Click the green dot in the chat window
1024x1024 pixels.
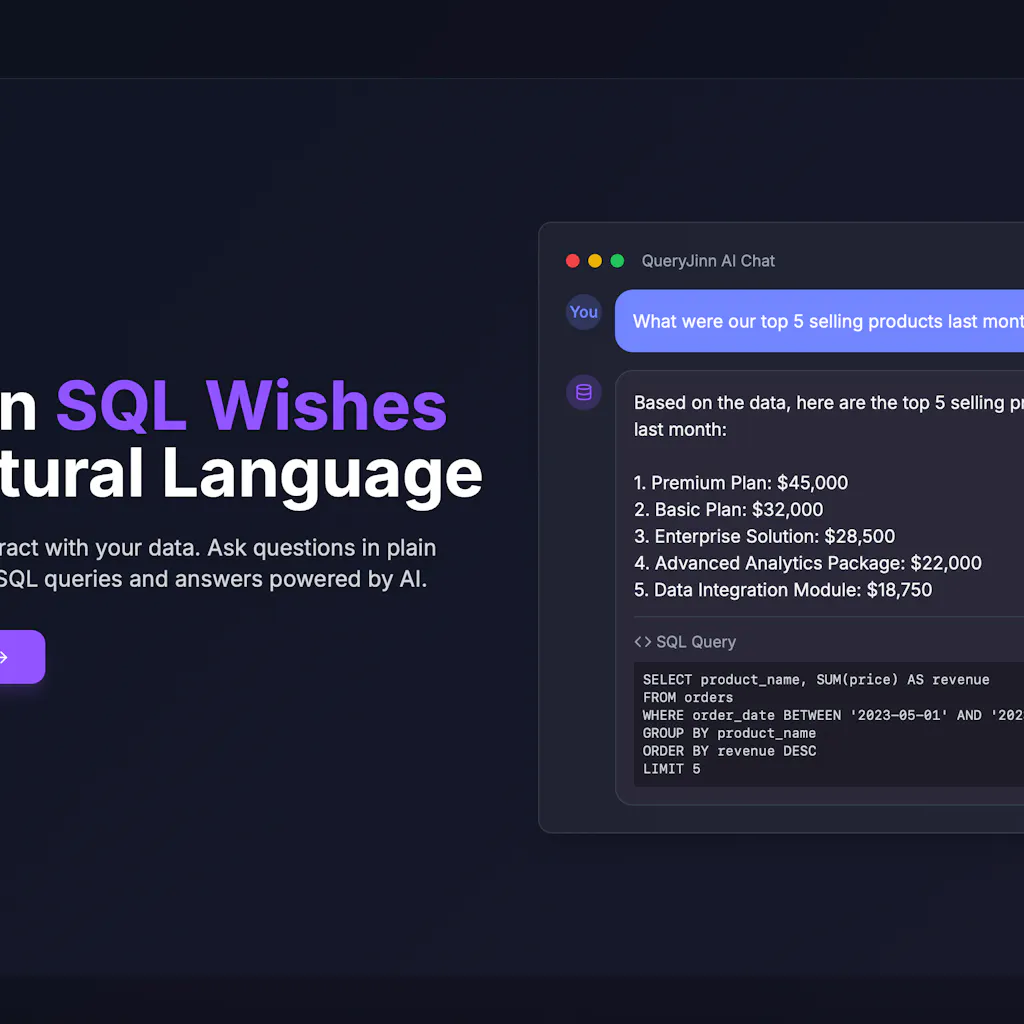tap(617, 261)
